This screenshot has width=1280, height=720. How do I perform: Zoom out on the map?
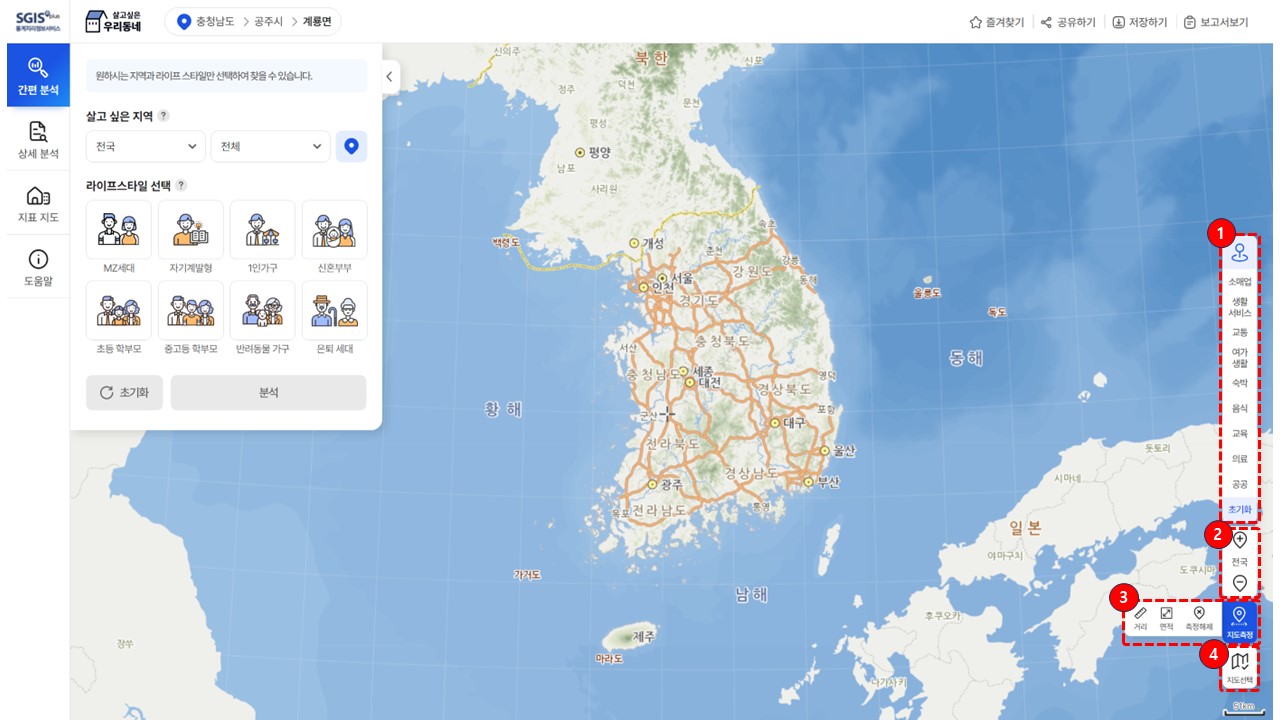pyautogui.click(x=1240, y=583)
